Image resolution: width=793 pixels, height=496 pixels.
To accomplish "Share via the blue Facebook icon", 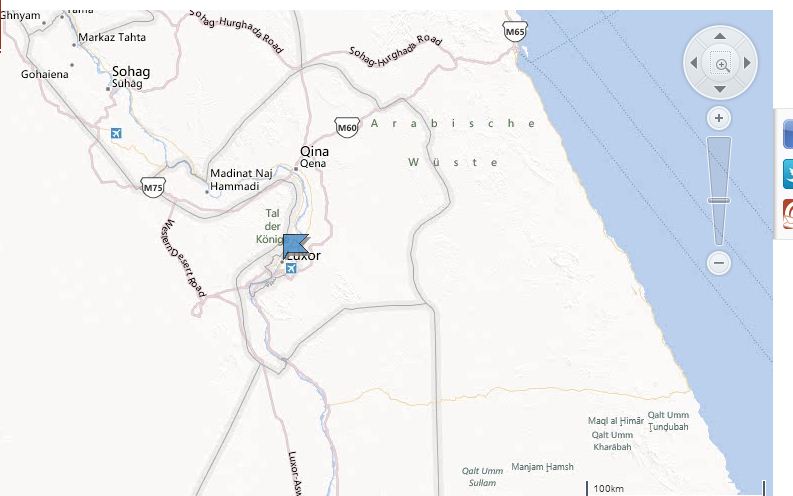I will 787,134.
